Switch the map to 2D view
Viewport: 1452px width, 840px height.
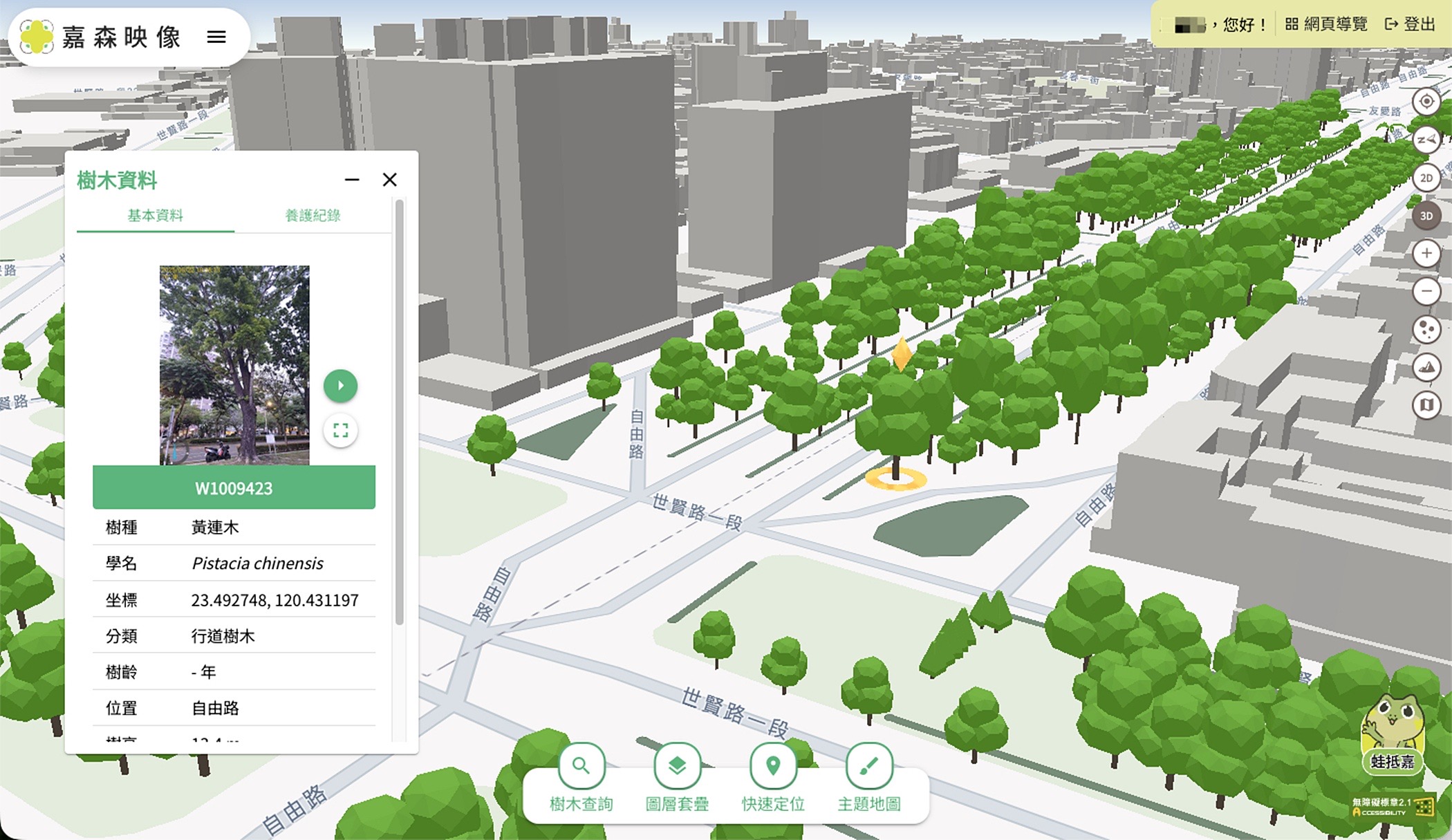(1426, 178)
